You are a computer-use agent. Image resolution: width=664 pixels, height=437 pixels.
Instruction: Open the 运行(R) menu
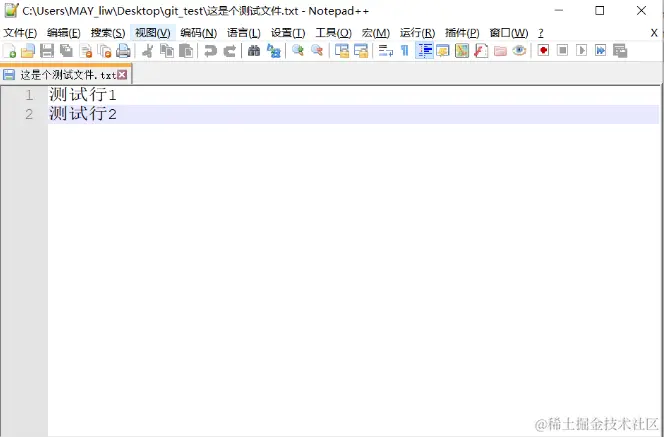coord(418,33)
